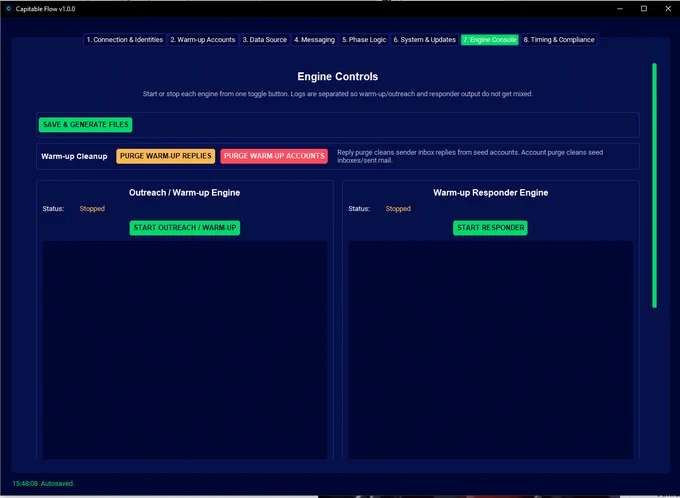Click the Outreach / Warm-up Engine title
This screenshot has width=680, height=498.
[x=184, y=193]
